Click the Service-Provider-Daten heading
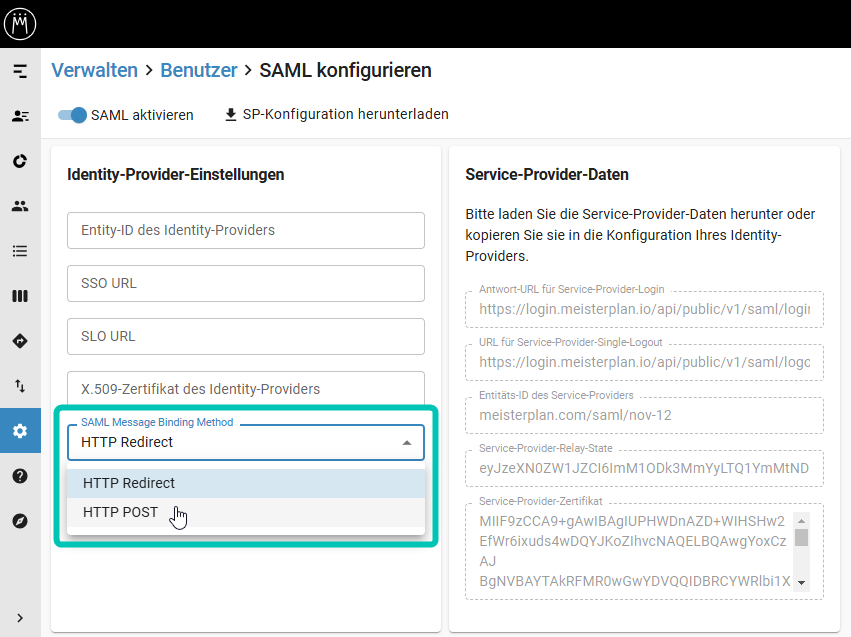 (547, 175)
